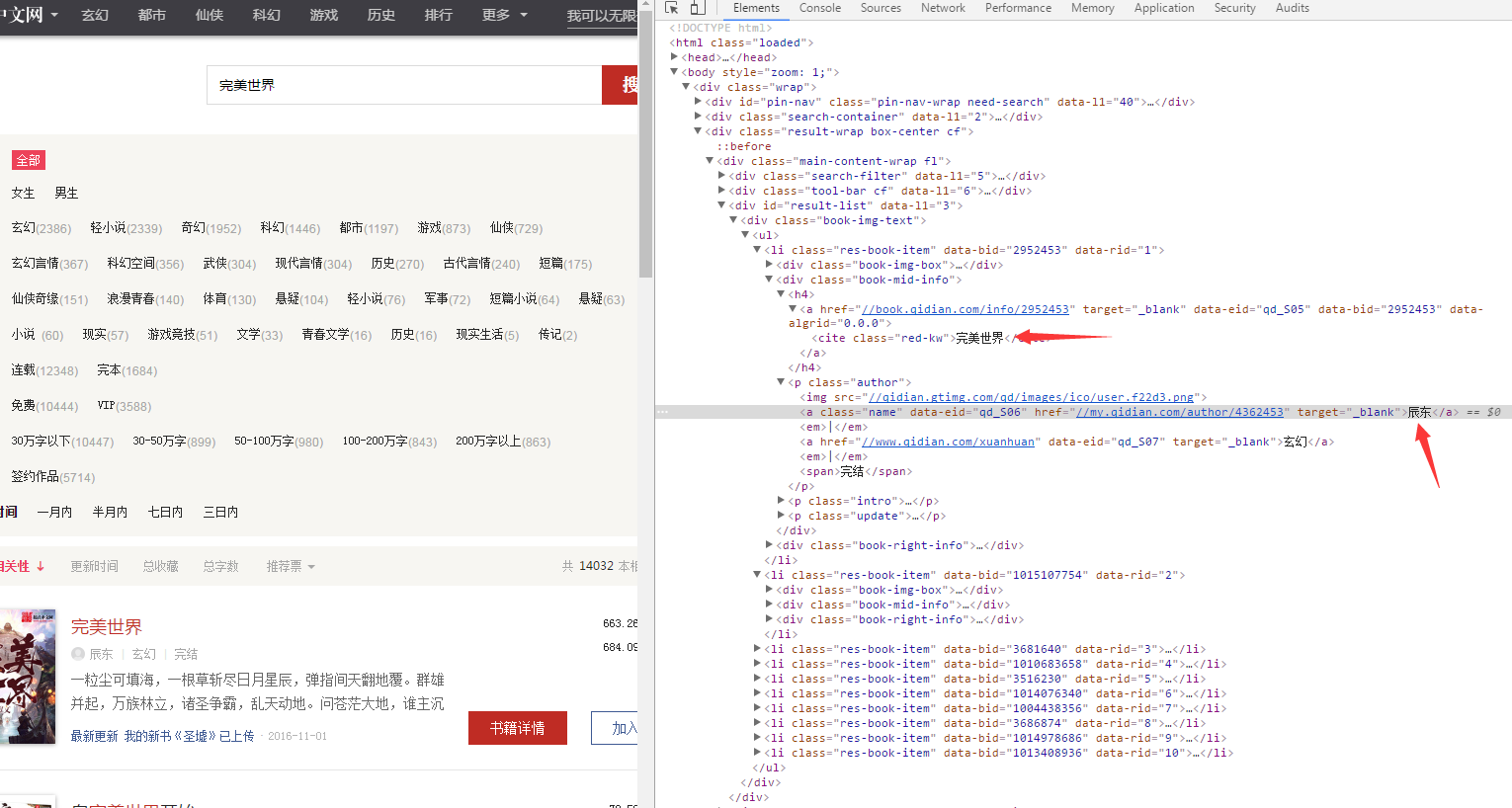Image resolution: width=1512 pixels, height=808 pixels.
Task: Open the Elements tab in DevTools
Action: pos(756,8)
